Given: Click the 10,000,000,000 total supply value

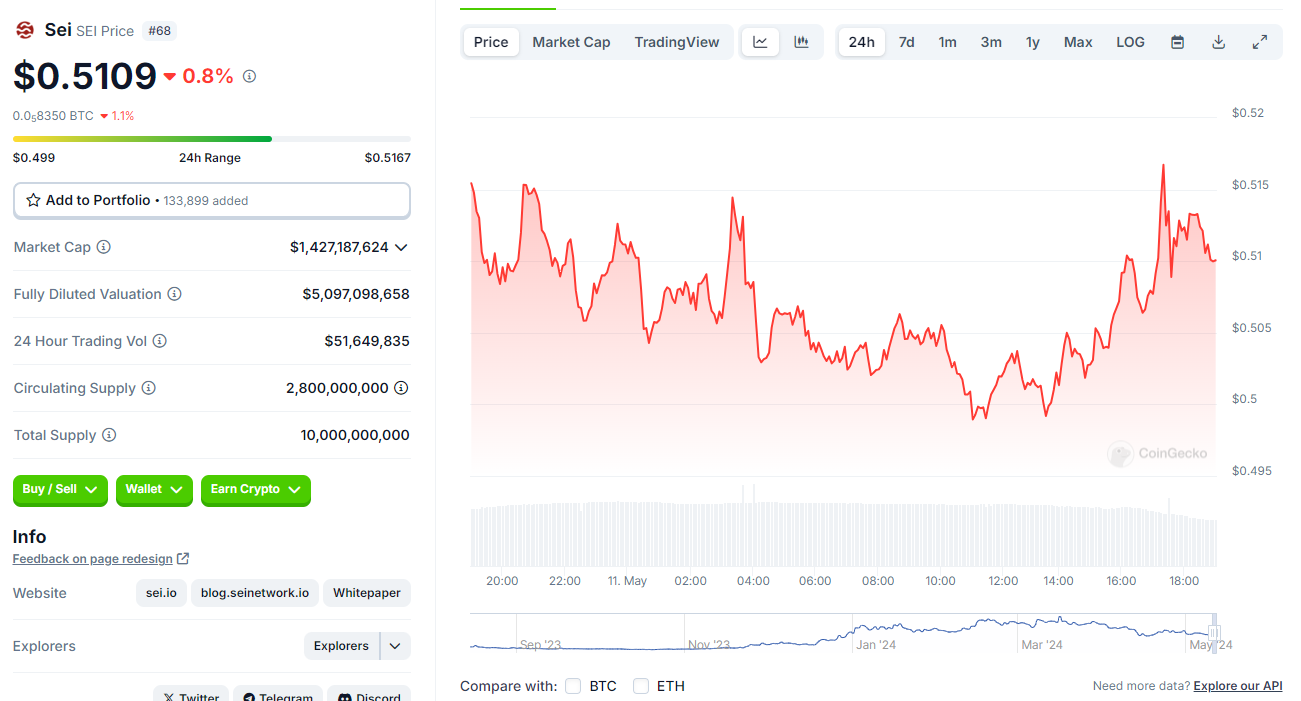Looking at the screenshot, I should pyautogui.click(x=355, y=435).
